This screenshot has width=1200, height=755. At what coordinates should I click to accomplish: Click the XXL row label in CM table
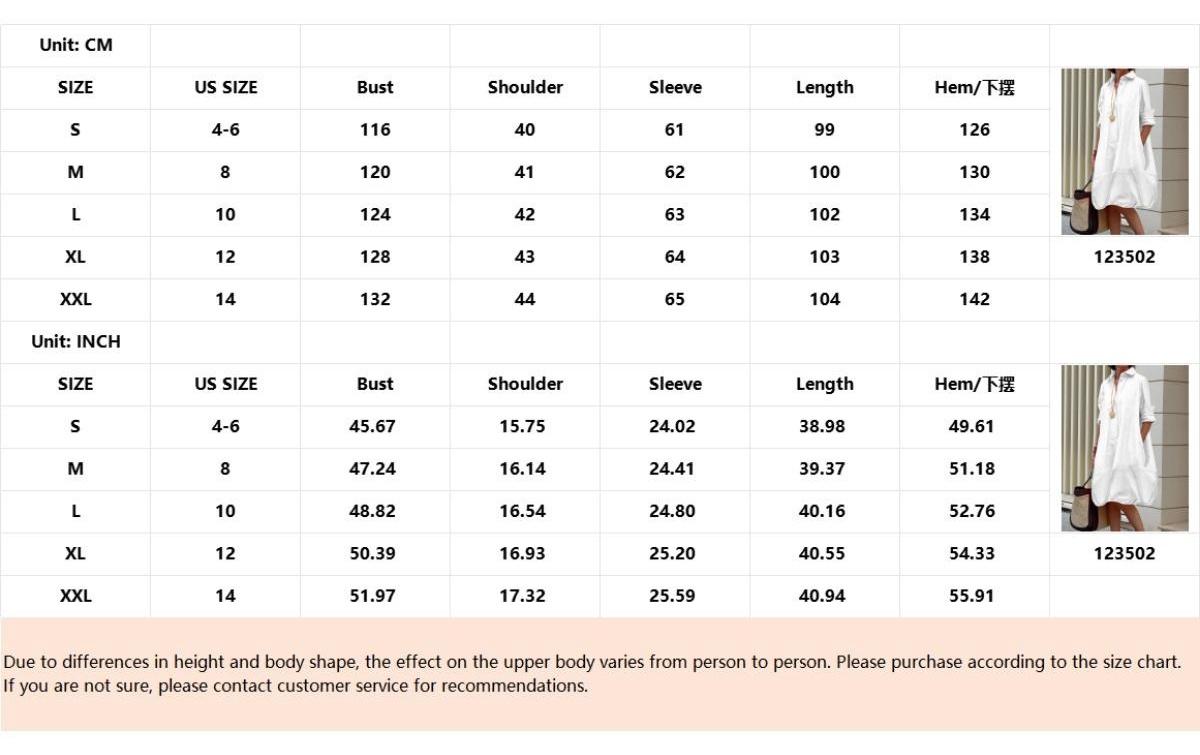[x=76, y=299]
